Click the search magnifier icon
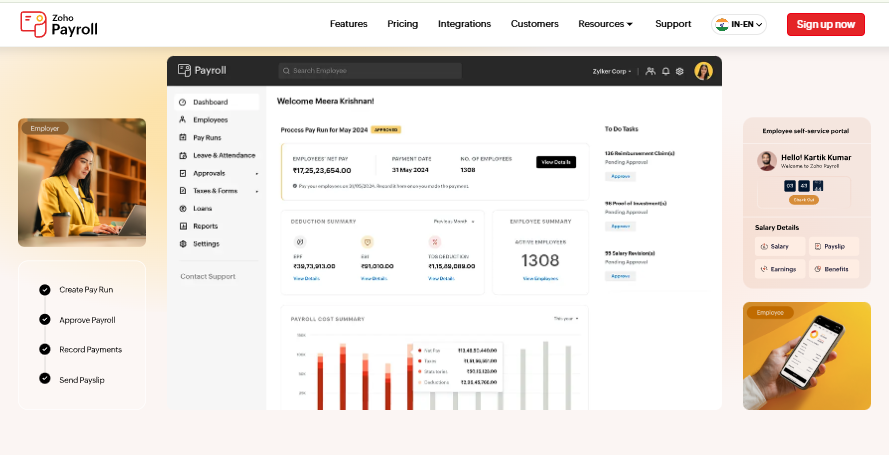 pyautogui.click(x=286, y=71)
